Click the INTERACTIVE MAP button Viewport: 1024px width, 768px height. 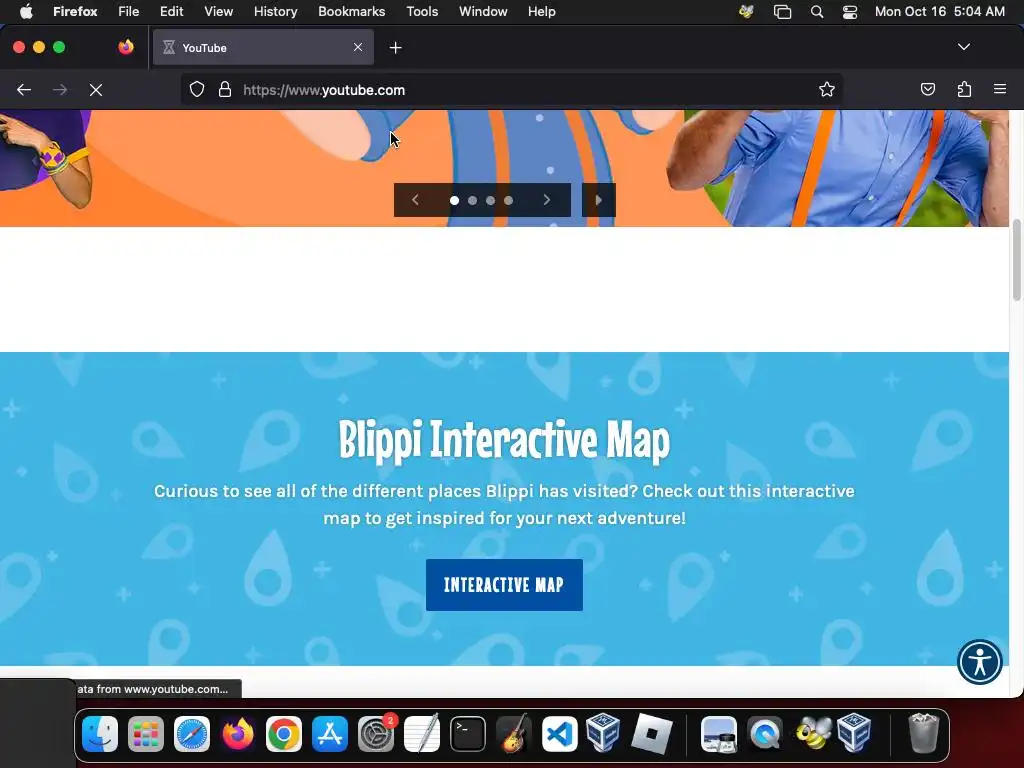(x=504, y=584)
